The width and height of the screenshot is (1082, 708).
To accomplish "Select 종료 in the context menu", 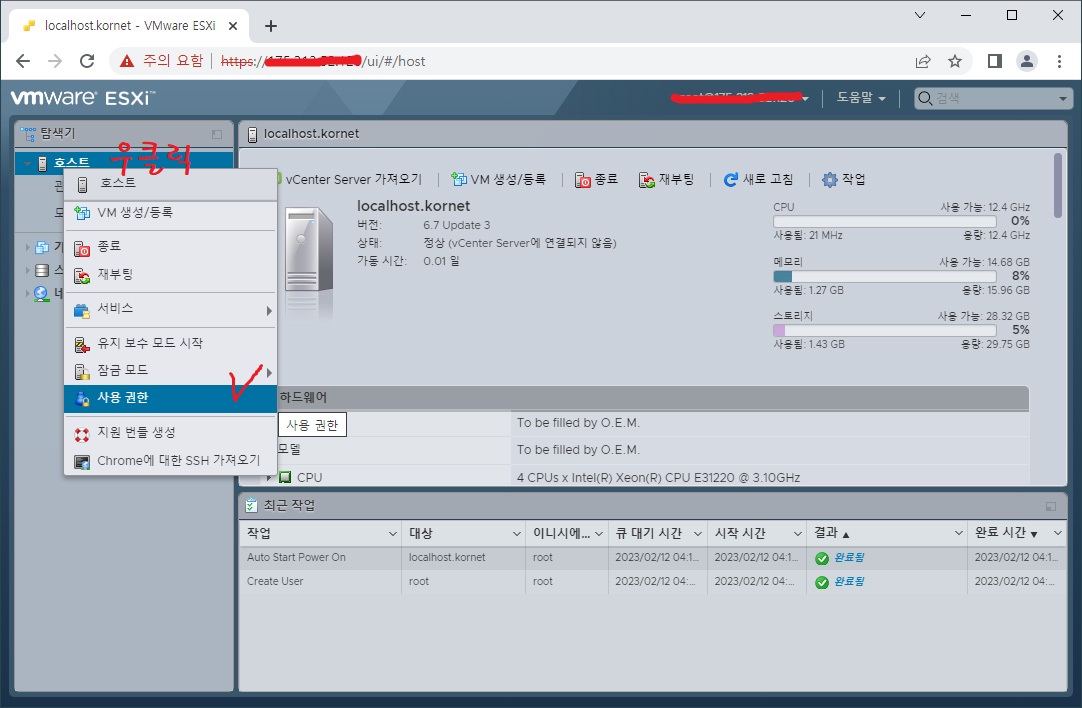I will click(x=170, y=246).
